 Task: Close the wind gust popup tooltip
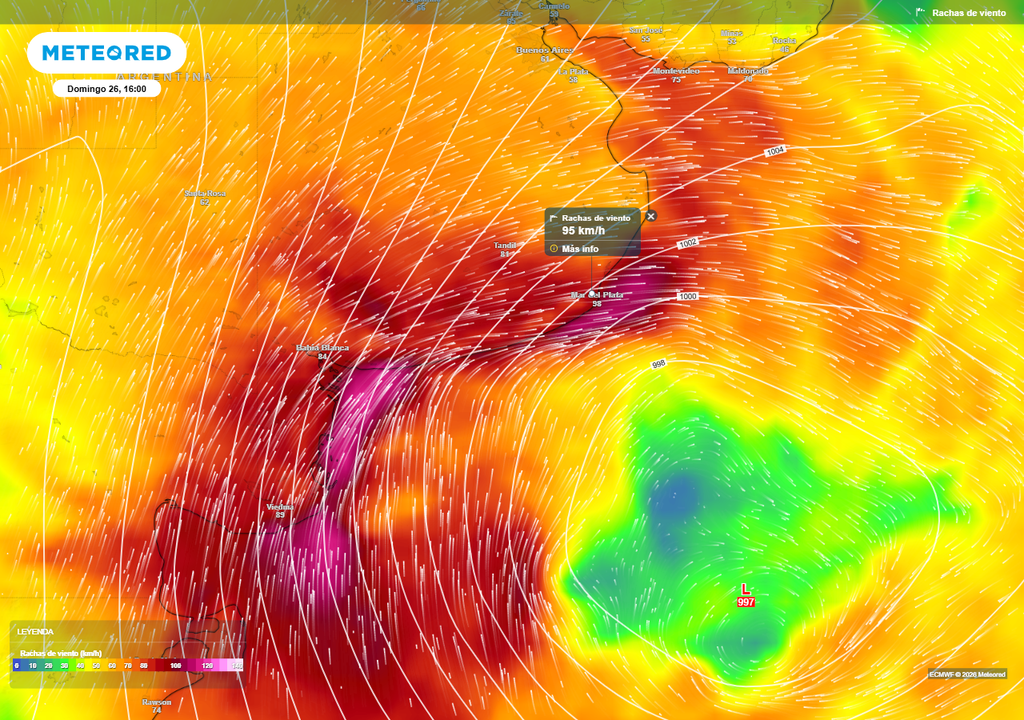click(x=650, y=216)
